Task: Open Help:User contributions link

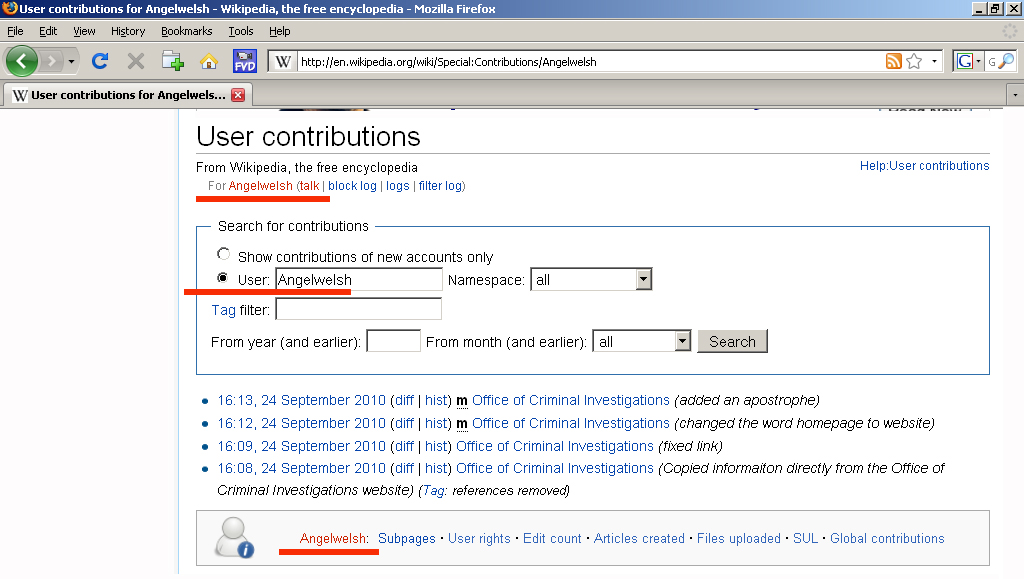Action: click(924, 166)
